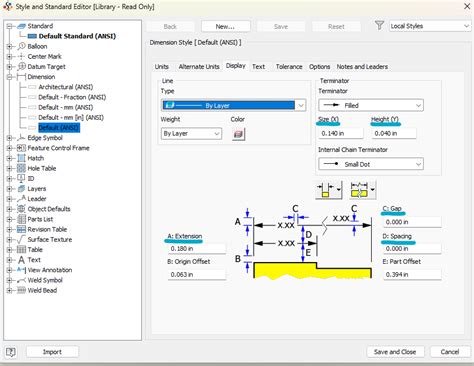Screen dimensions: 474x366
Task: Open the Local Styles filter dropdown
Action: point(430,26)
